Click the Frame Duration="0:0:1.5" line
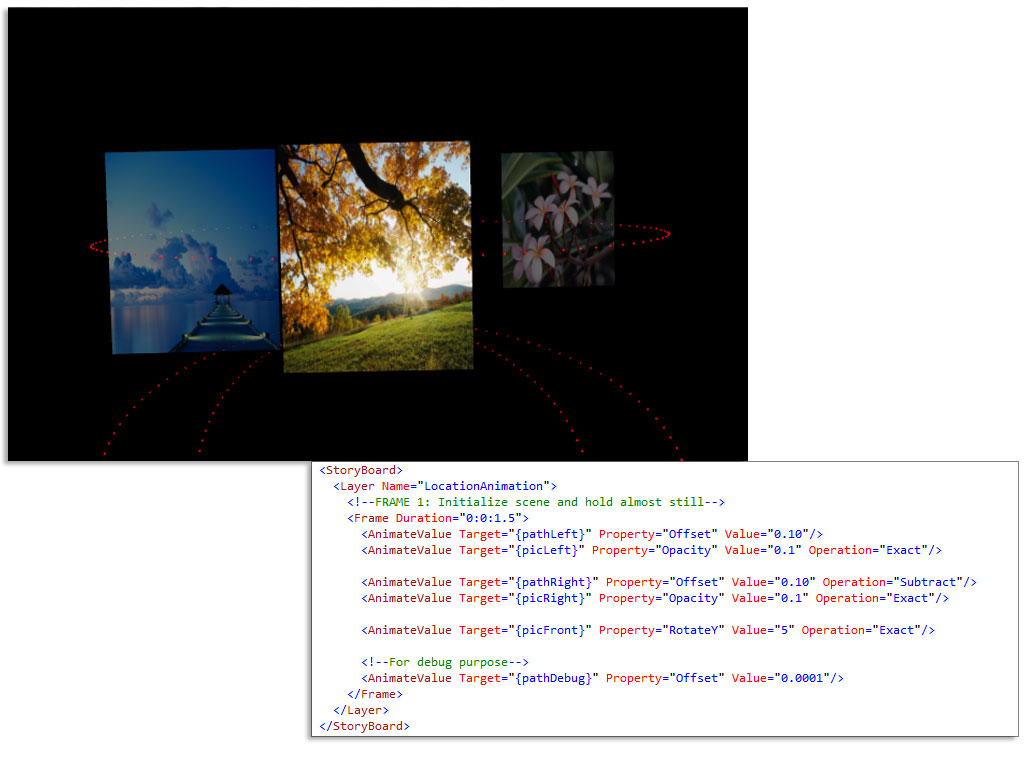Viewport: 1024px width, 768px height. pos(438,519)
